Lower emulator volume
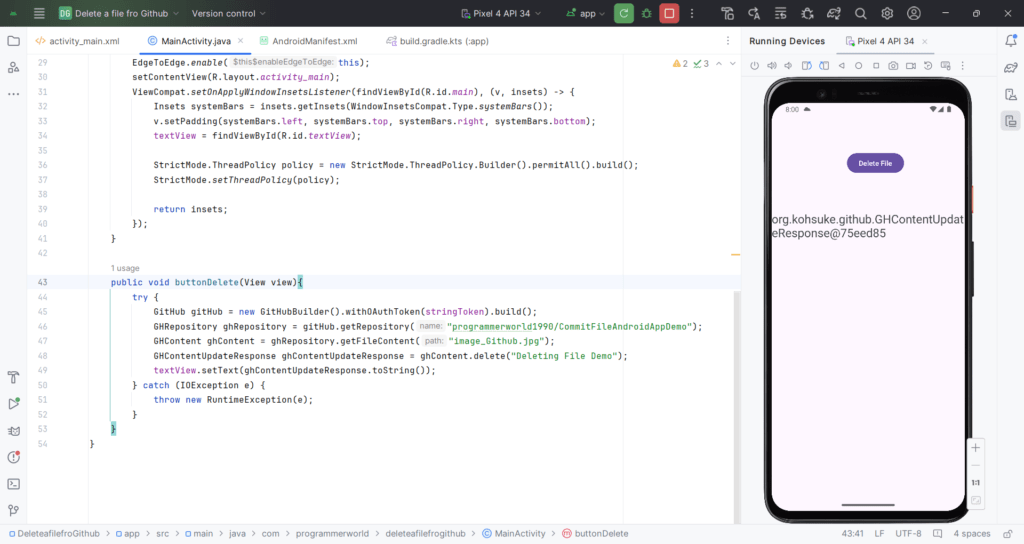 pos(789,65)
